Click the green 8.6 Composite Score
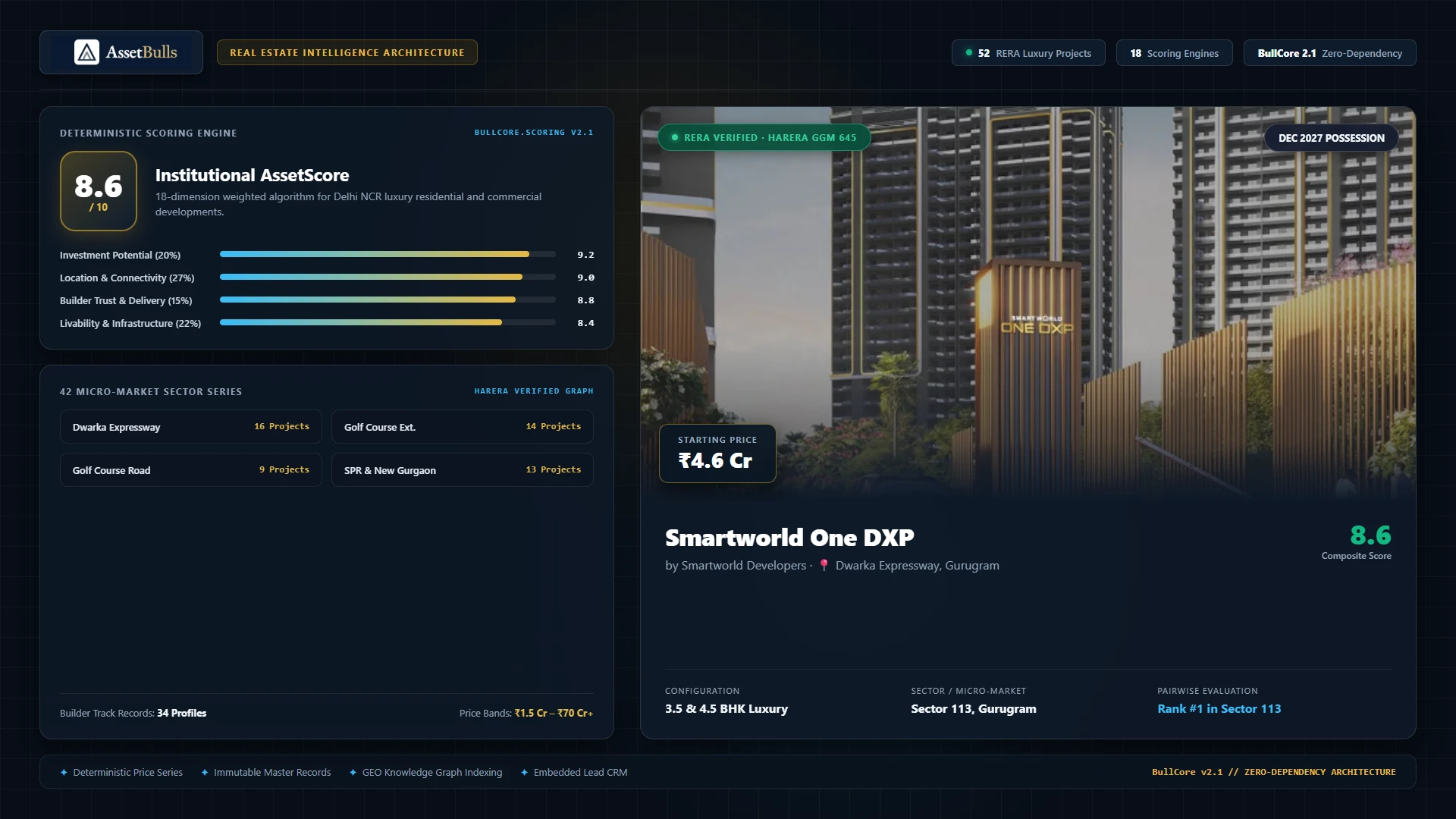 pyautogui.click(x=1370, y=535)
